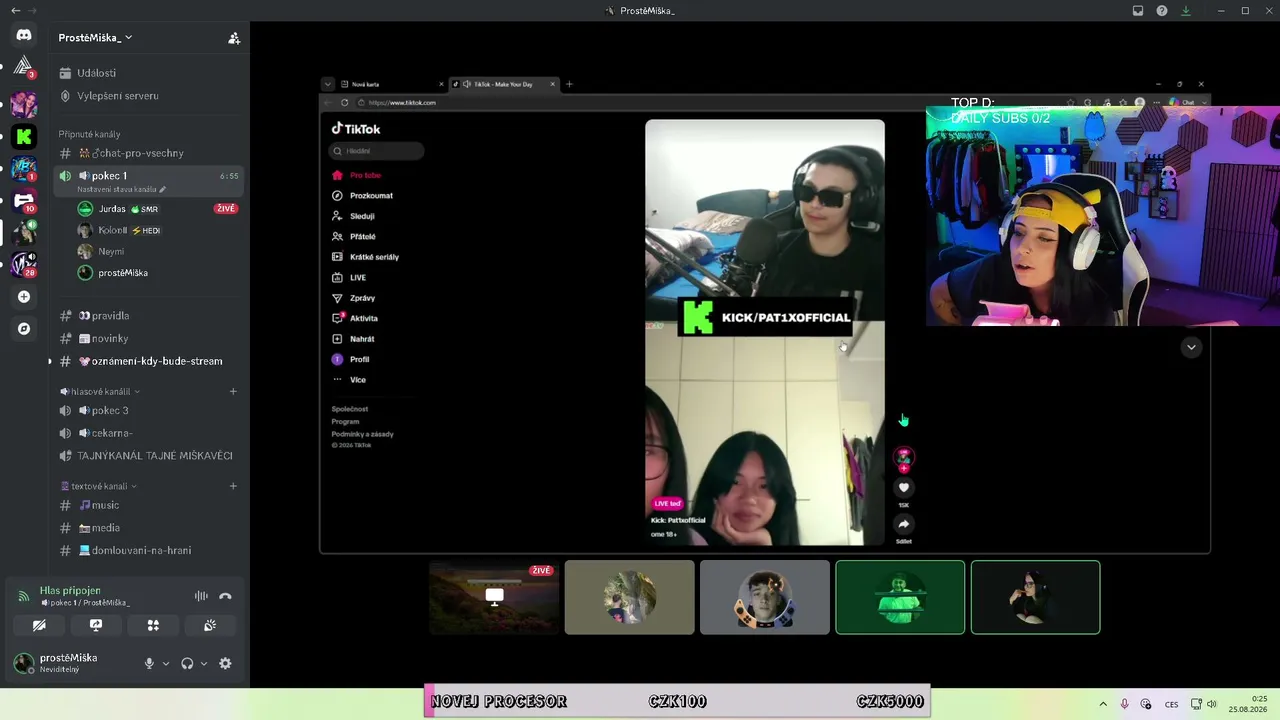Add channel to hlasové kanálil category

click(233, 391)
